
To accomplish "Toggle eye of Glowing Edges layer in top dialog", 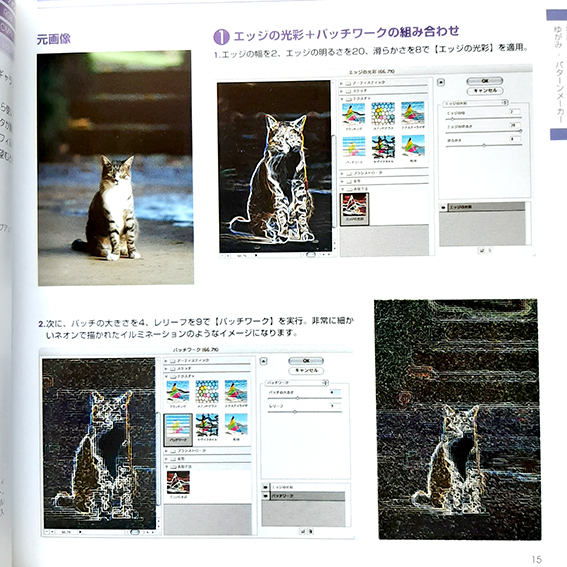I will (443, 207).
